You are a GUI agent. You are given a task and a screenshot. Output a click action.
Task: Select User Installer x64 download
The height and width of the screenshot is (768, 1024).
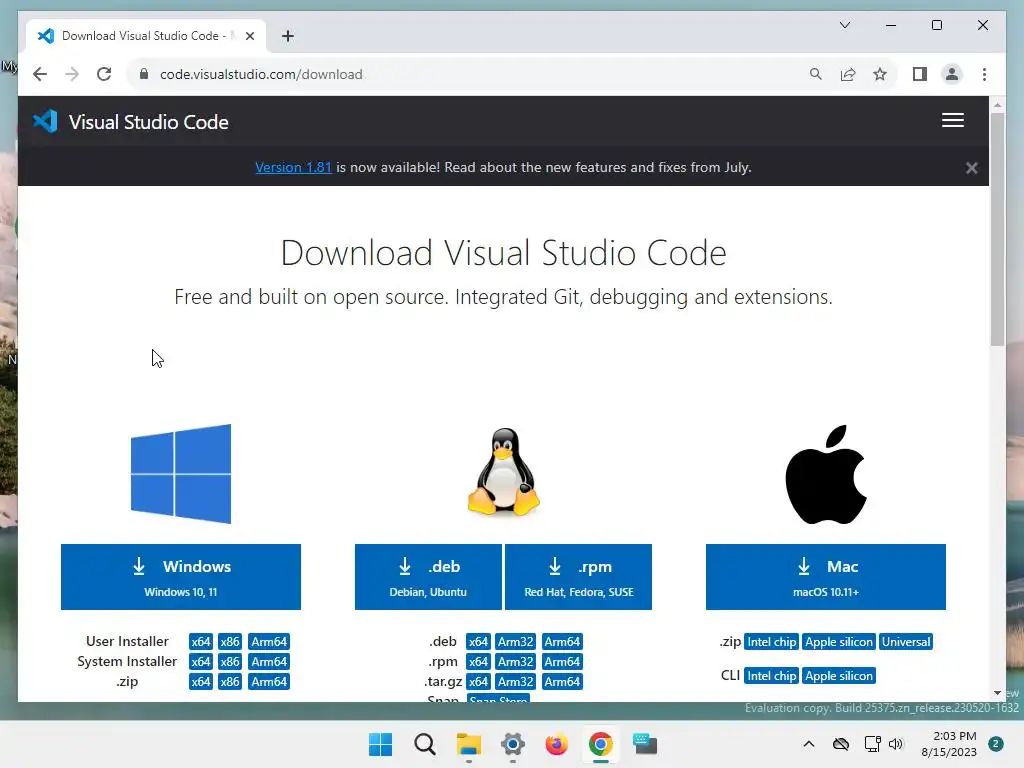point(200,641)
